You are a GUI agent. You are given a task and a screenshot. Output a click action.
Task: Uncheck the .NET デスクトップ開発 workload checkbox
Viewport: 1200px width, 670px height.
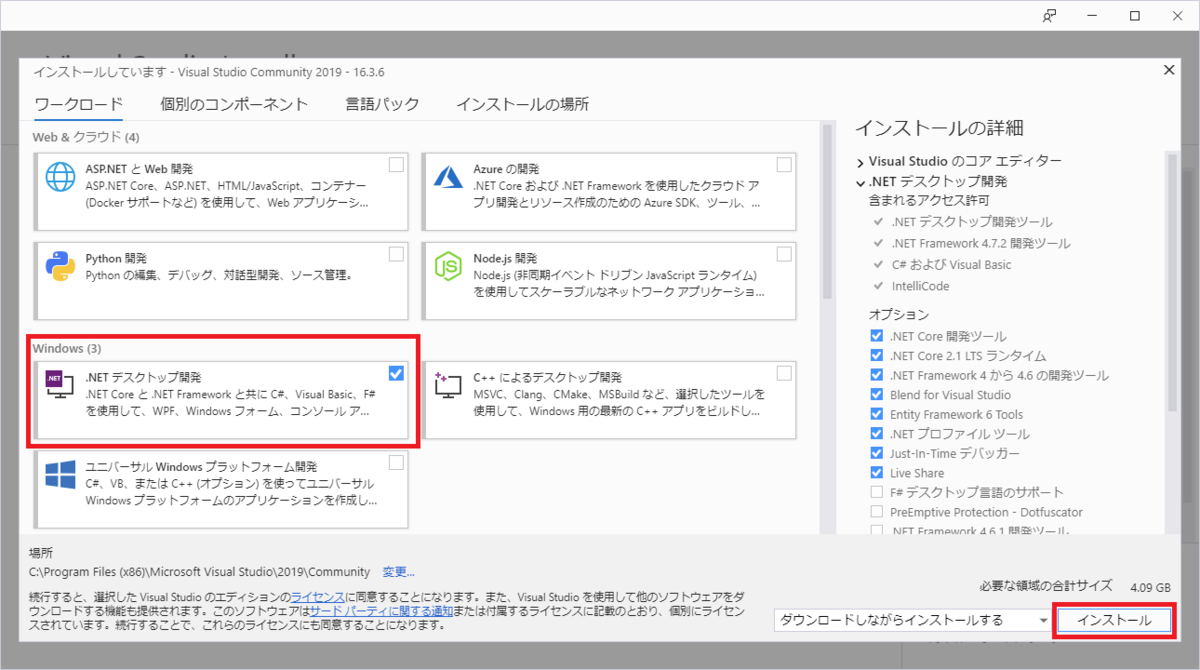(396, 373)
